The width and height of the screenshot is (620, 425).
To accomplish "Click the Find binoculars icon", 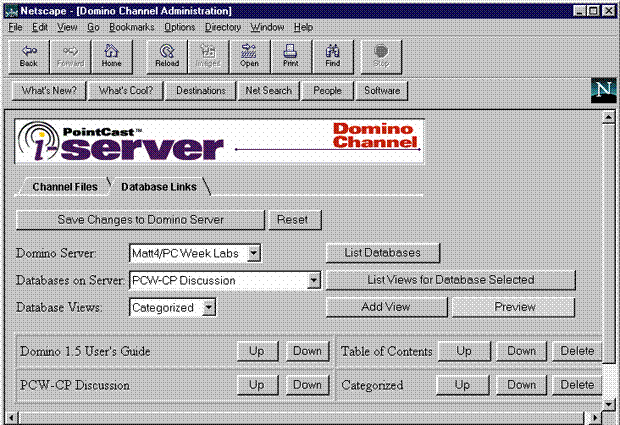I will pos(333,57).
